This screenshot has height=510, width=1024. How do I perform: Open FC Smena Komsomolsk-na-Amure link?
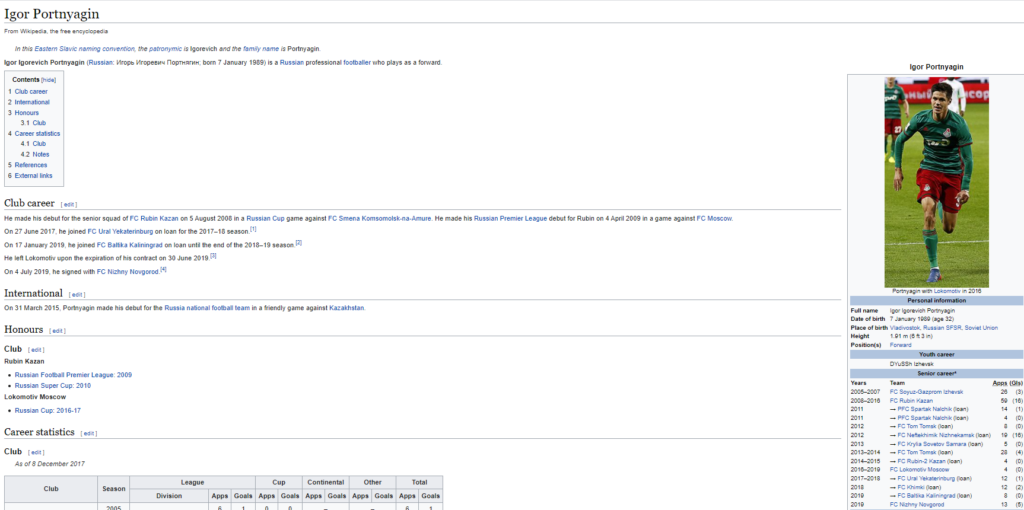click(379, 219)
